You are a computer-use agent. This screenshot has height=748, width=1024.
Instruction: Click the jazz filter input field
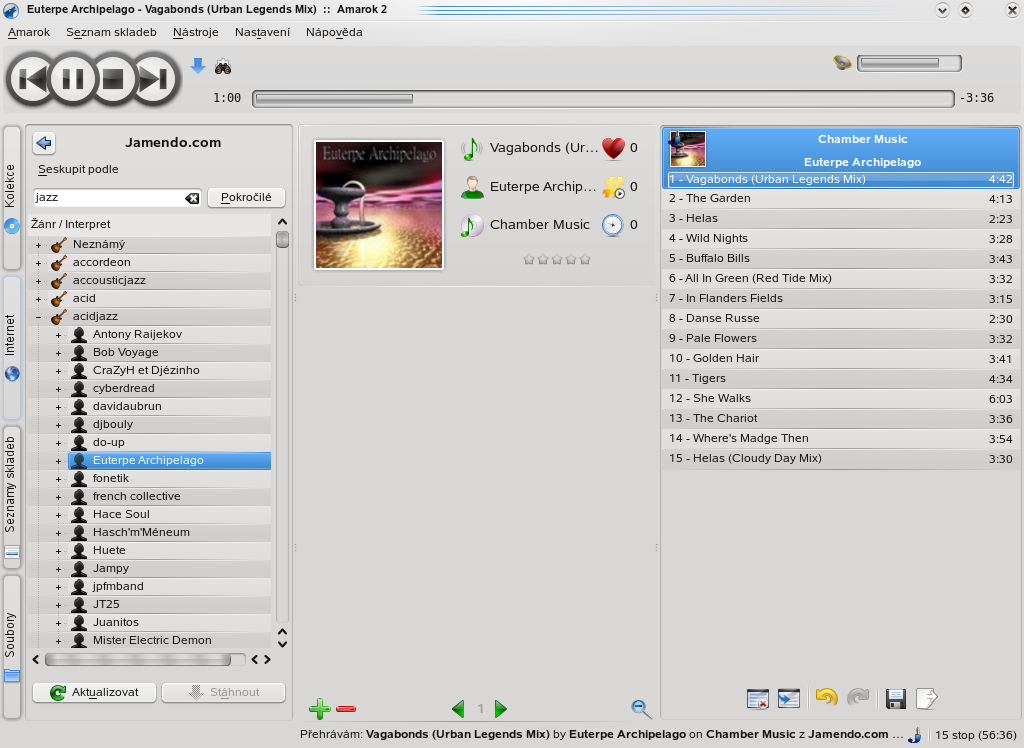[109, 197]
